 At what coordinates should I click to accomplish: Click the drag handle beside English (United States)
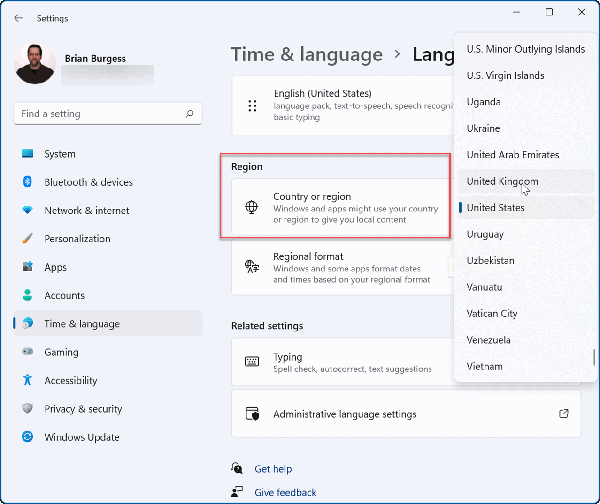pos(252,106)
